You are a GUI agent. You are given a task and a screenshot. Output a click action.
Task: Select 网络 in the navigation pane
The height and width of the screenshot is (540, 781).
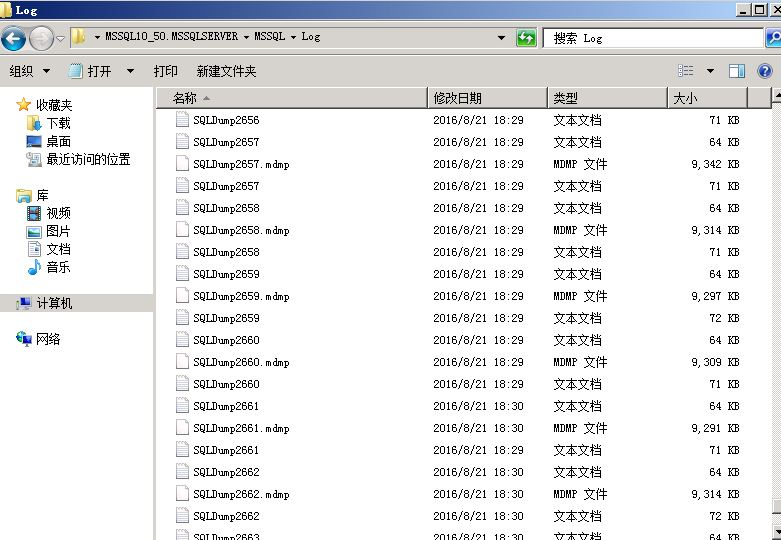tap(48, 339)
